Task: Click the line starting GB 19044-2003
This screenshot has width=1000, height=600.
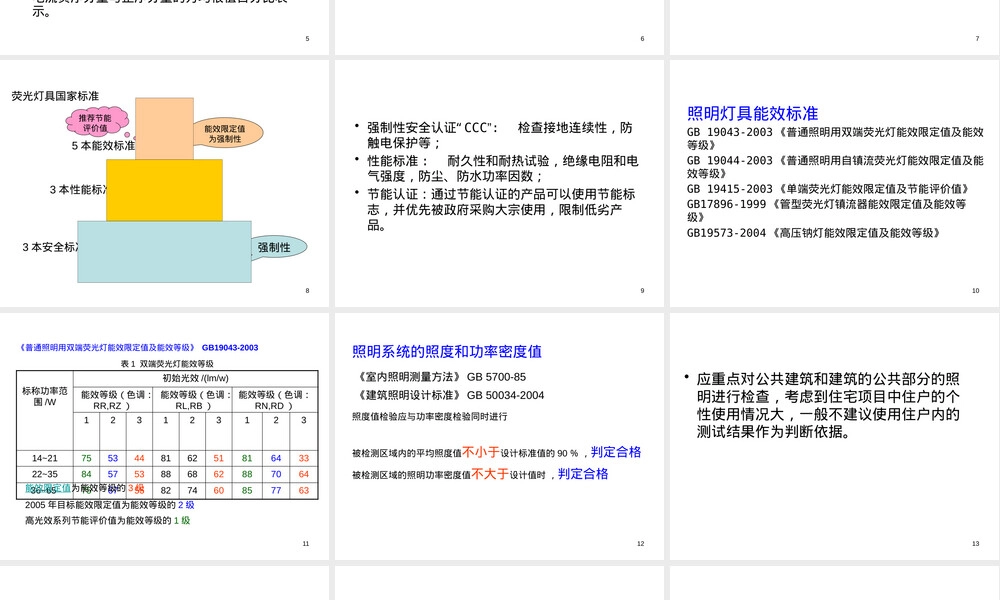Action: point(835,167)
